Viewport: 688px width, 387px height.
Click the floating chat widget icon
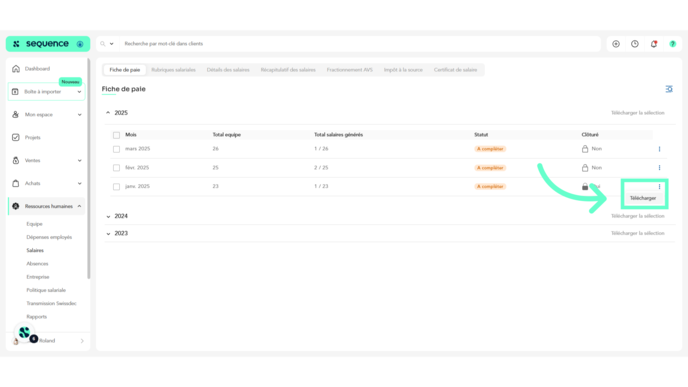coord(25,333)
